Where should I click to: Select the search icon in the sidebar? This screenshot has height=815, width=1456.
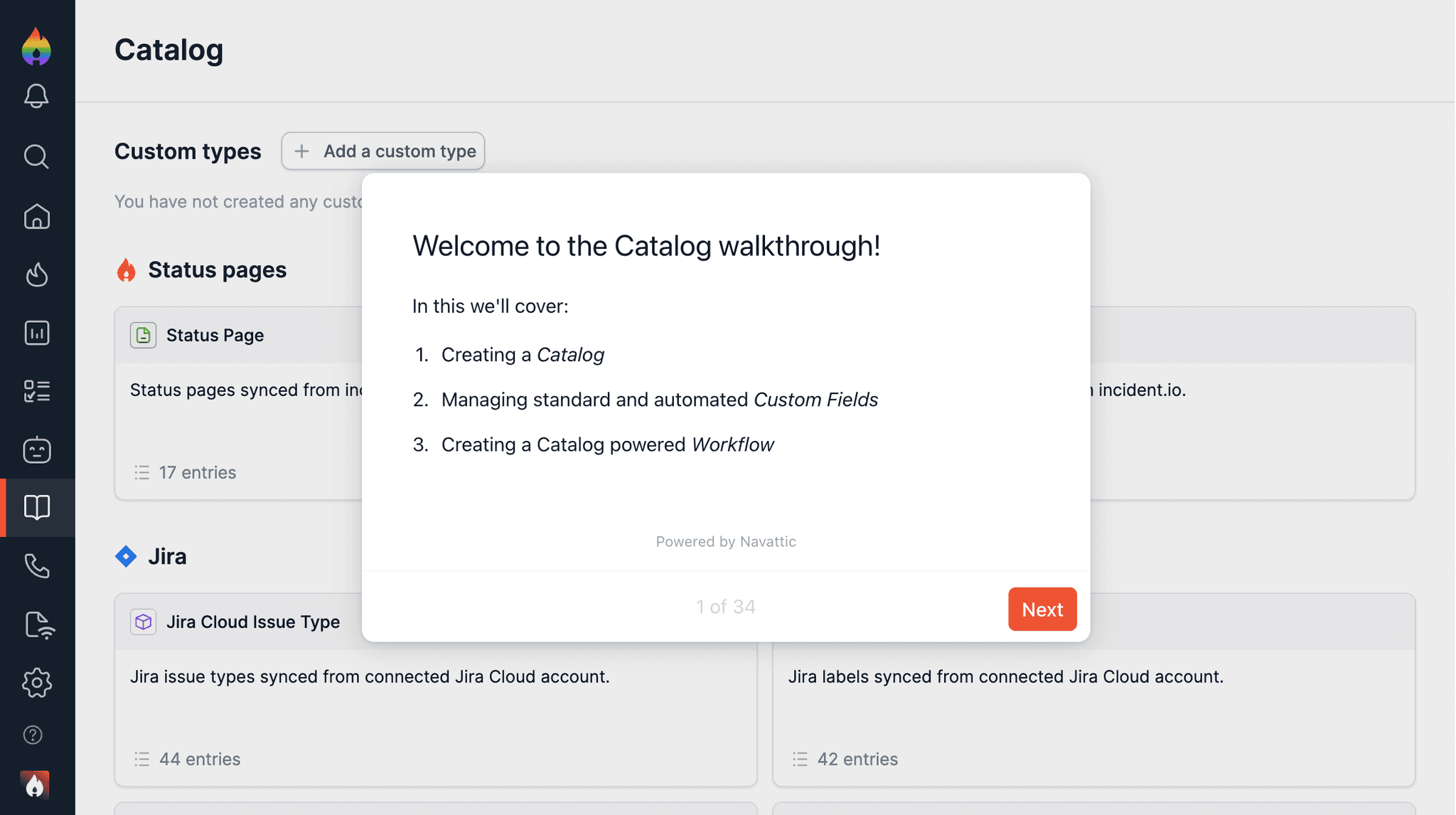38,156
